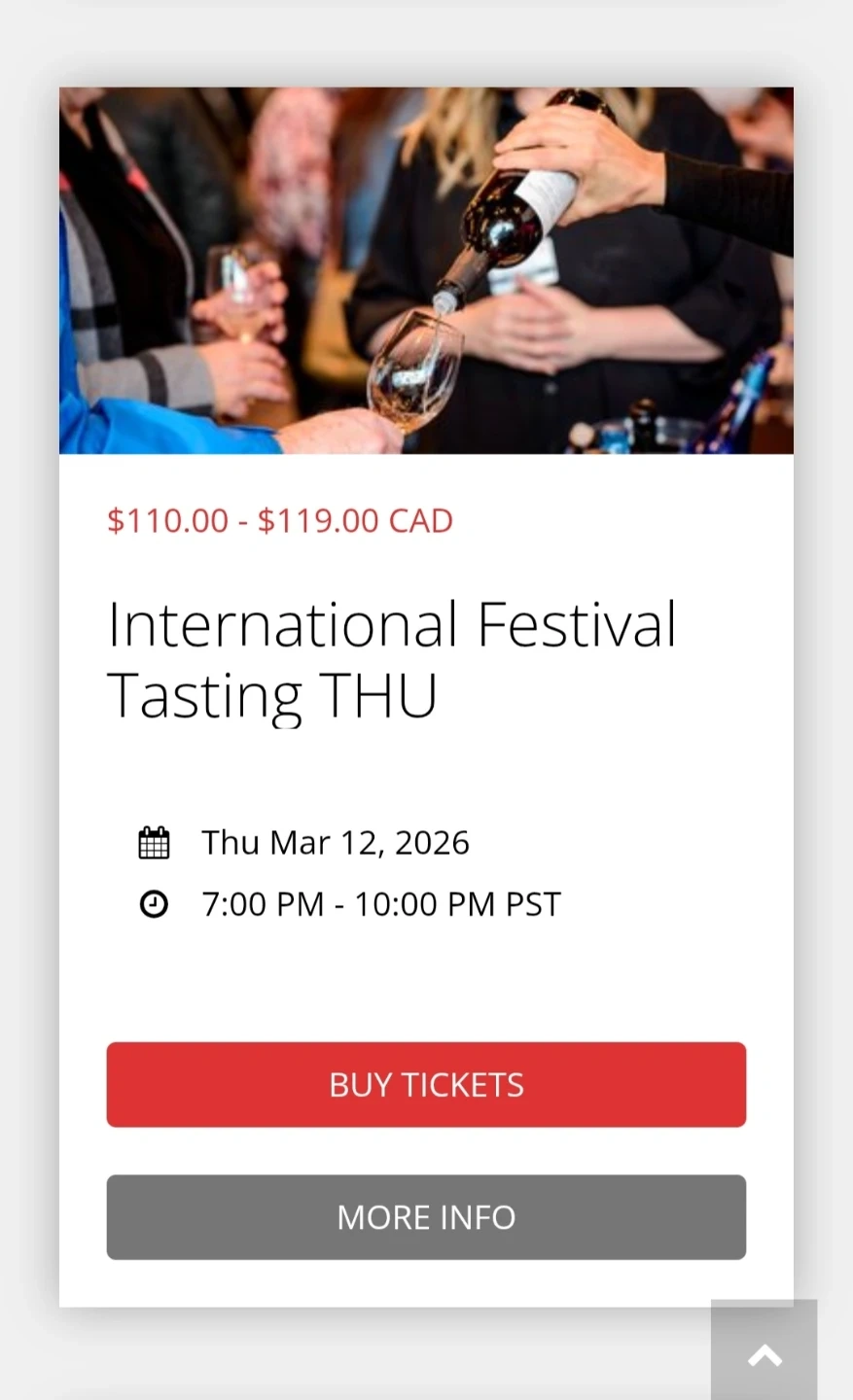The width and height of the screenshot is (853, 1400).
Task: Click the year 2026 in the date
Action: [x=432, y=843]
